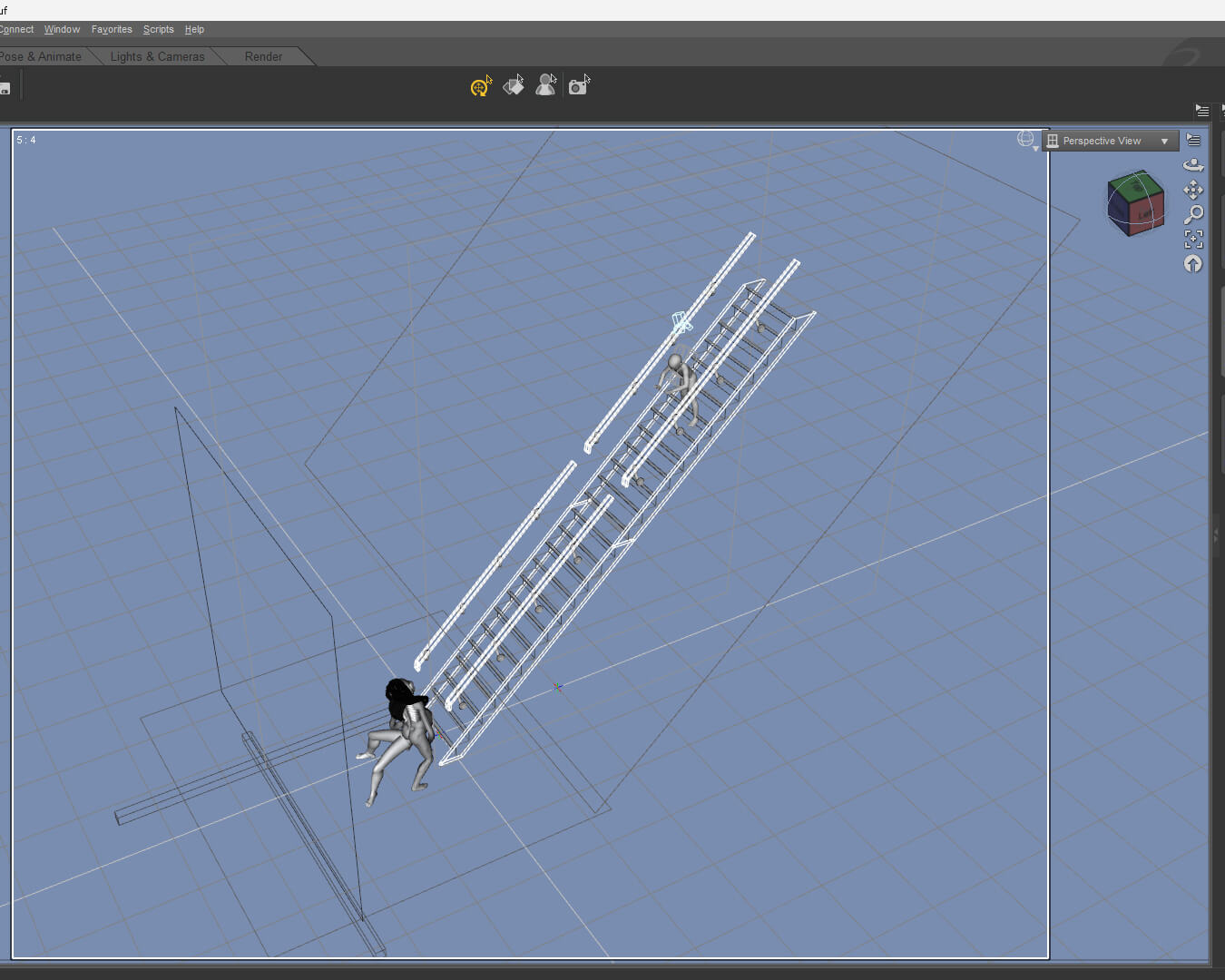This screenshot has height=980, width=1225.
Task: Open the Scripts menu
Action: coord(159,29)
